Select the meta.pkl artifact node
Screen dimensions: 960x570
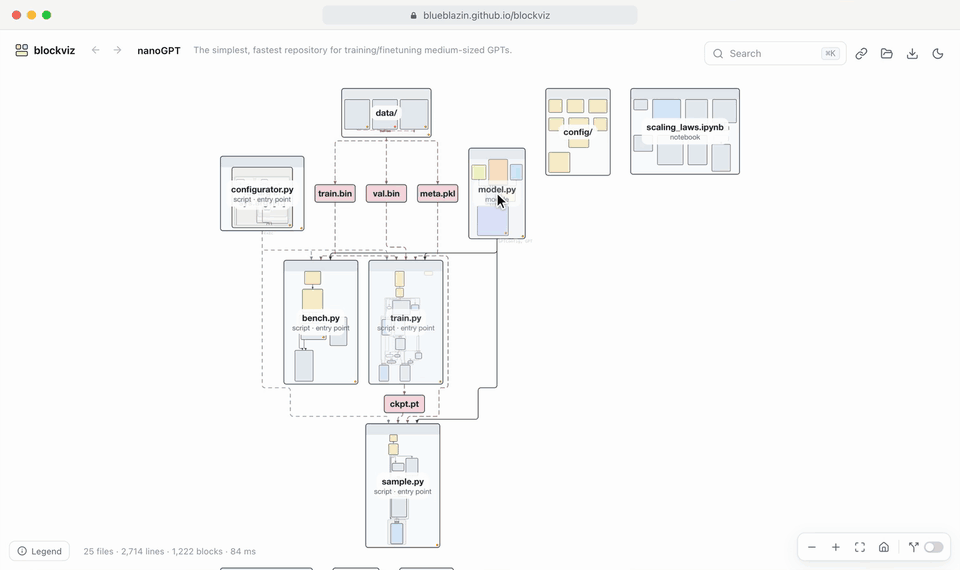[438, 193]
